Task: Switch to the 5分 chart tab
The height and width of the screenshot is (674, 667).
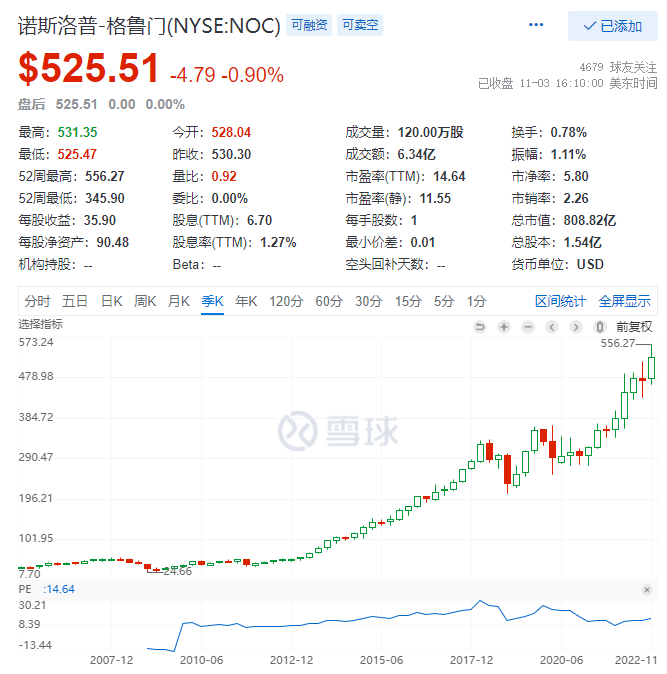Action: 444,301
